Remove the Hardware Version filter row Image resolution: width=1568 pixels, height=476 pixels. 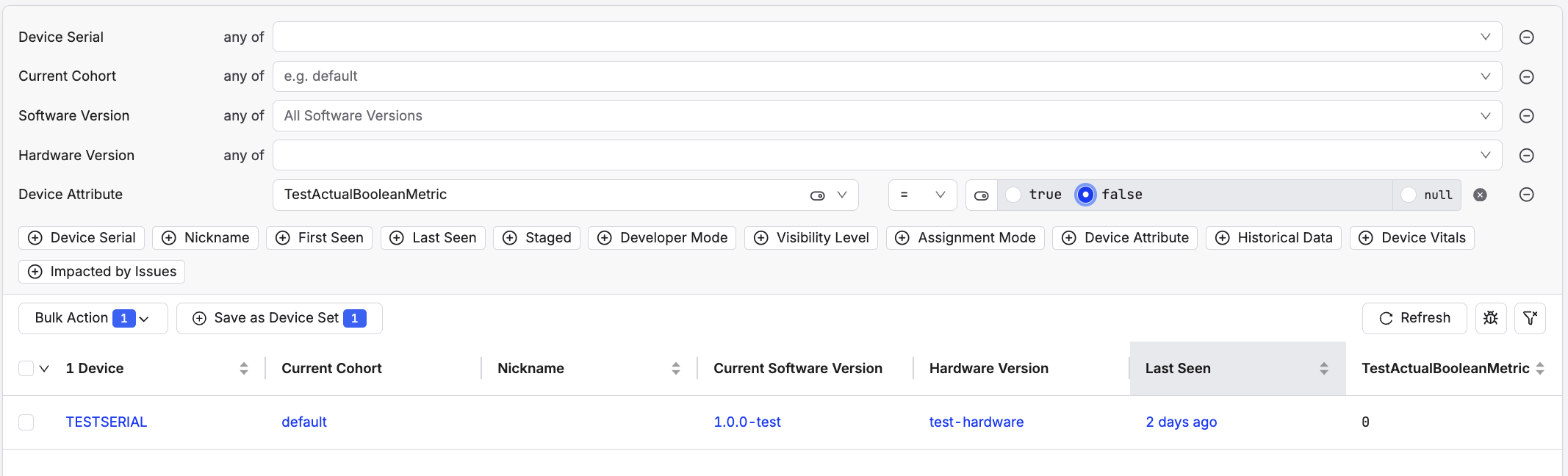pos(1526,156)
